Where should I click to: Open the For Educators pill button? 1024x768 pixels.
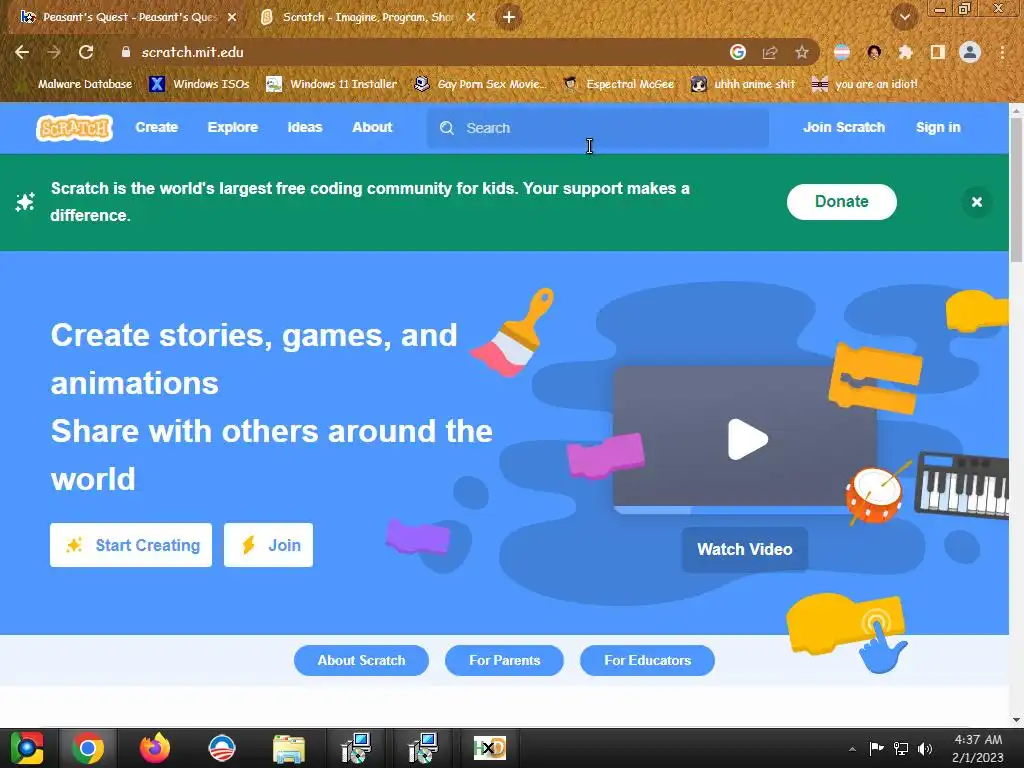[647, 660]
